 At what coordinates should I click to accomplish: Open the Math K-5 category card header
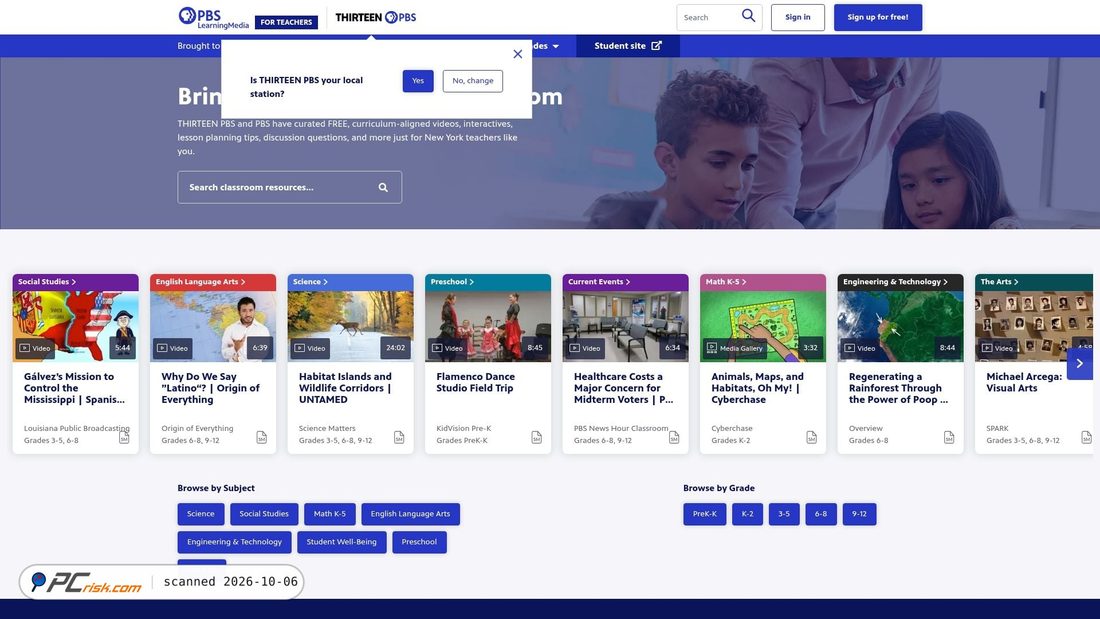tap(763, 282)
